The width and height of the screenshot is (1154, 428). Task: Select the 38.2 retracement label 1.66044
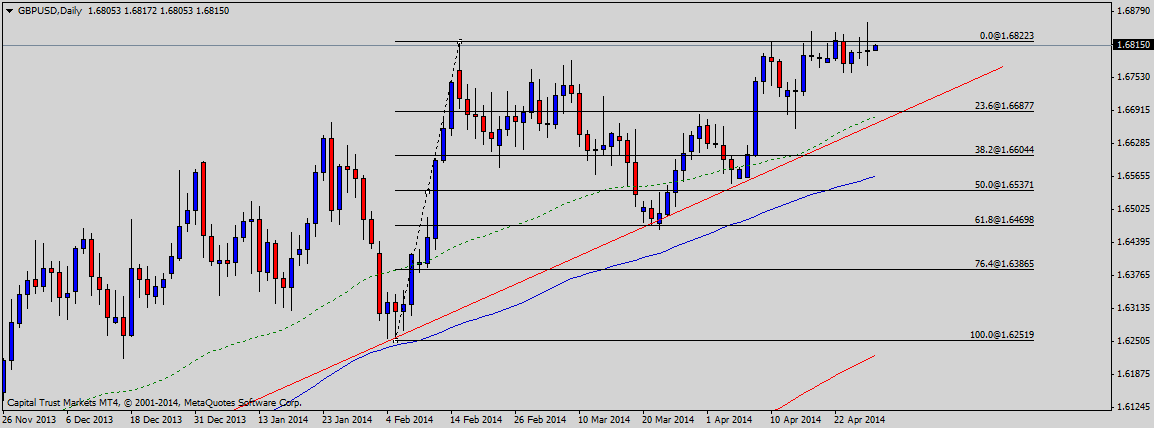click(x=1004, y=149)
